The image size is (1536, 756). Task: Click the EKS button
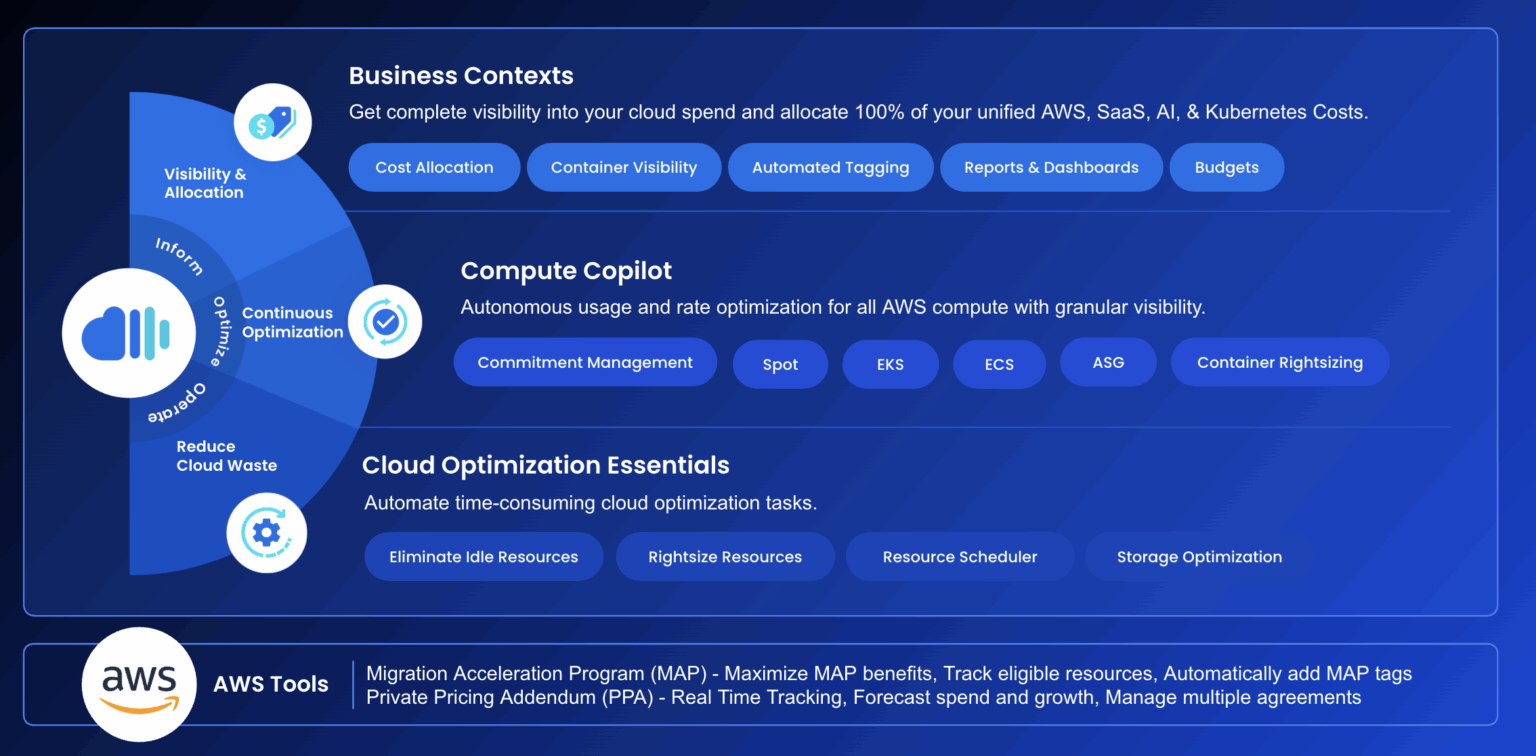coord(890,364)
